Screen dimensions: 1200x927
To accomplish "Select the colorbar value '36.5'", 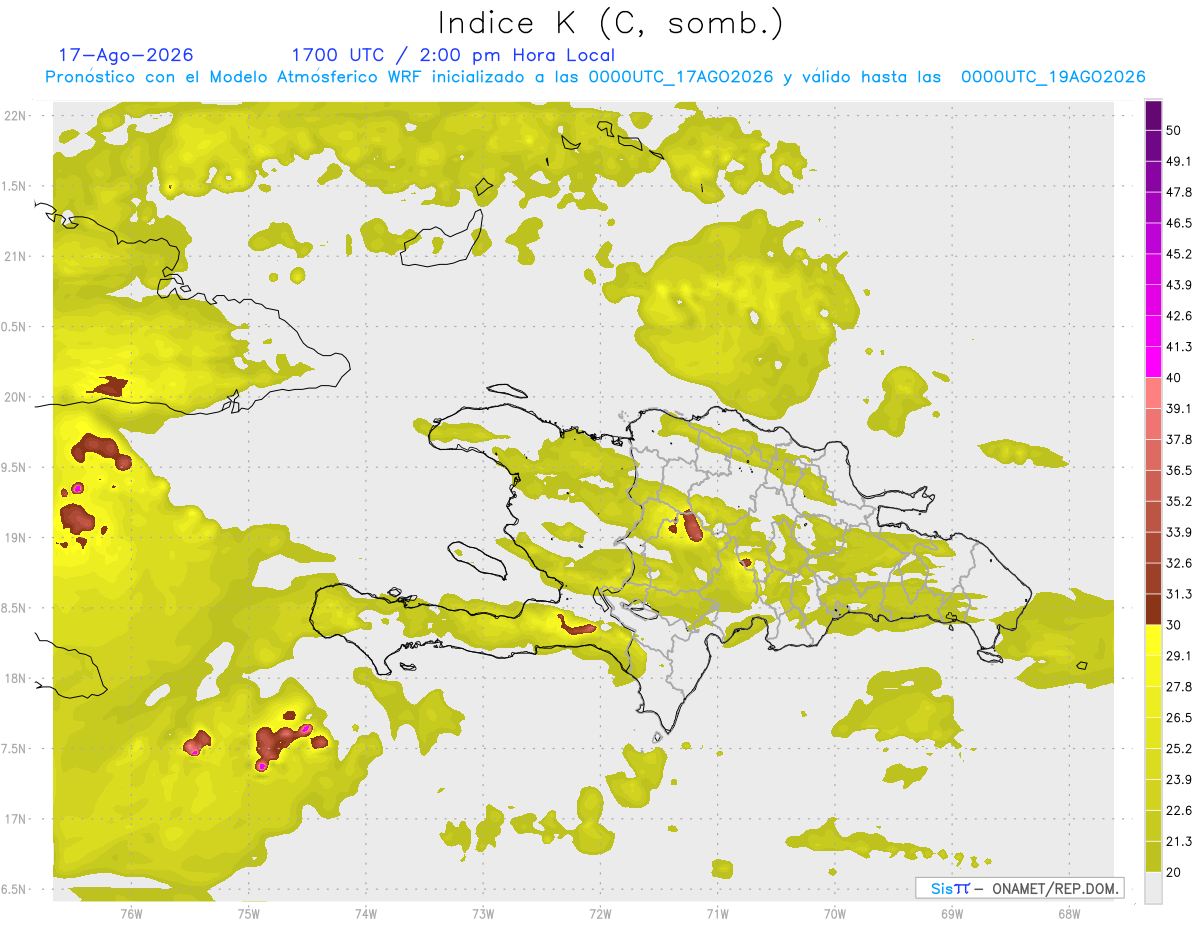I will [1179, 470].
